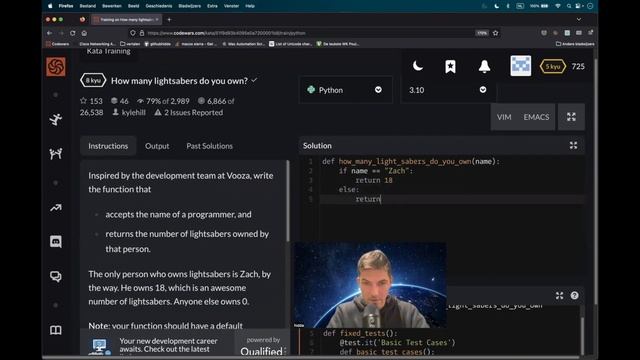The image size is (640, 360).
Task: Open a new browser tab
Action: click(x=169, y=19)
